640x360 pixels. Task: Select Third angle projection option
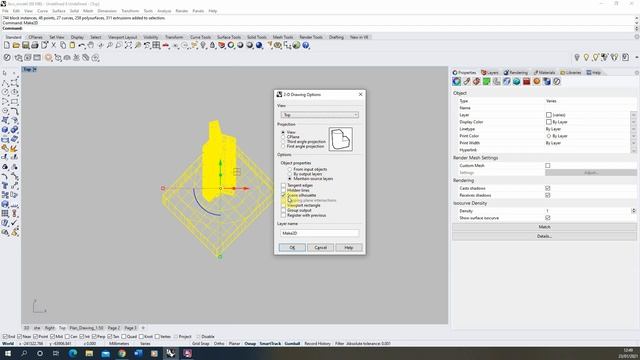coord(283,142)
